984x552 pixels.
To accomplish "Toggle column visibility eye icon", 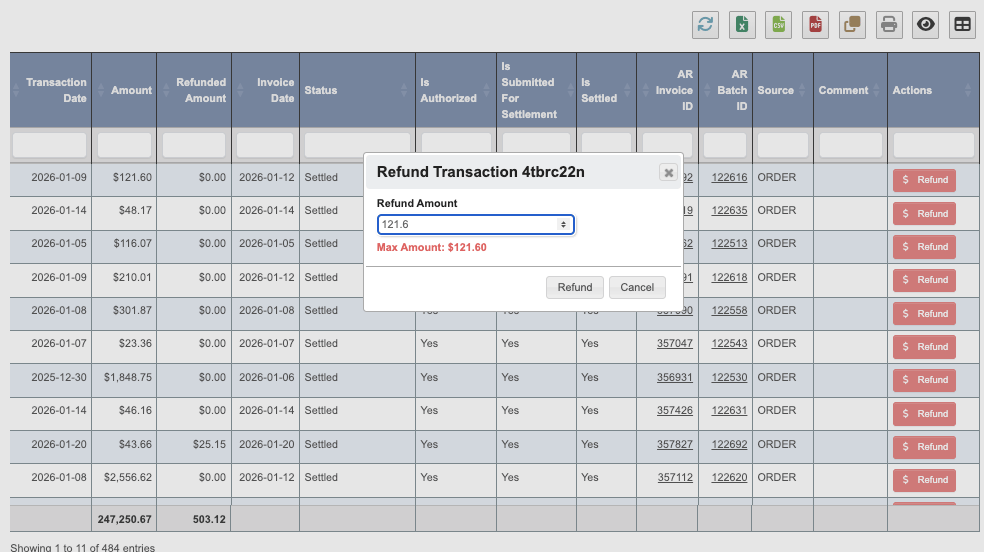I will pos(926,25).
